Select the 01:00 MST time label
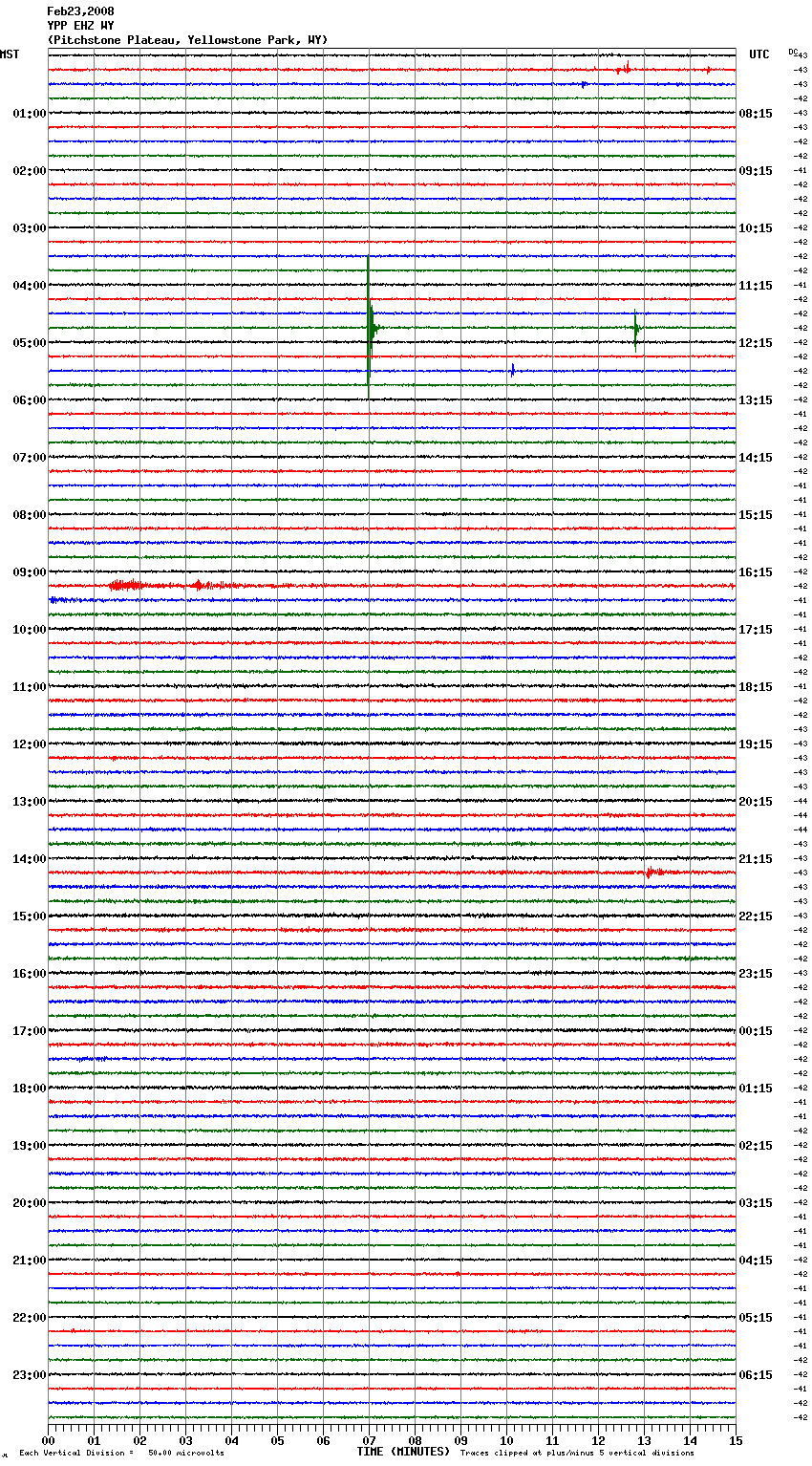 [x=29, y=114]
